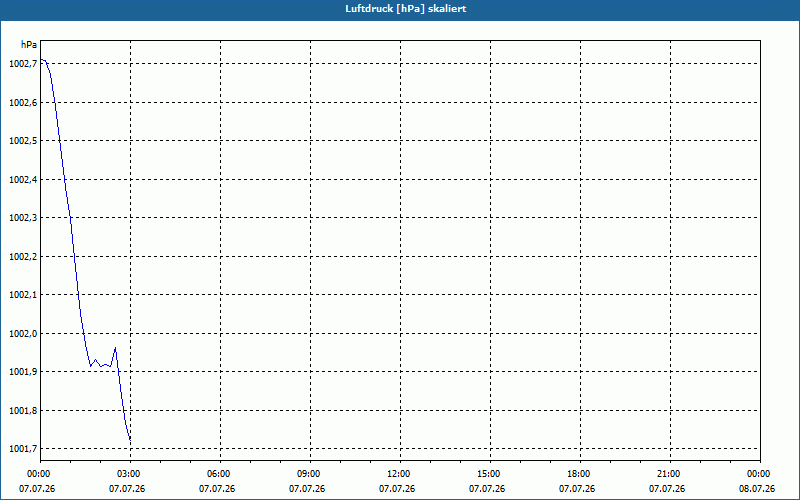Select the 1001,9 pressure axis label
The height and width of the screenshot is (500, 800).
[23, 372]
